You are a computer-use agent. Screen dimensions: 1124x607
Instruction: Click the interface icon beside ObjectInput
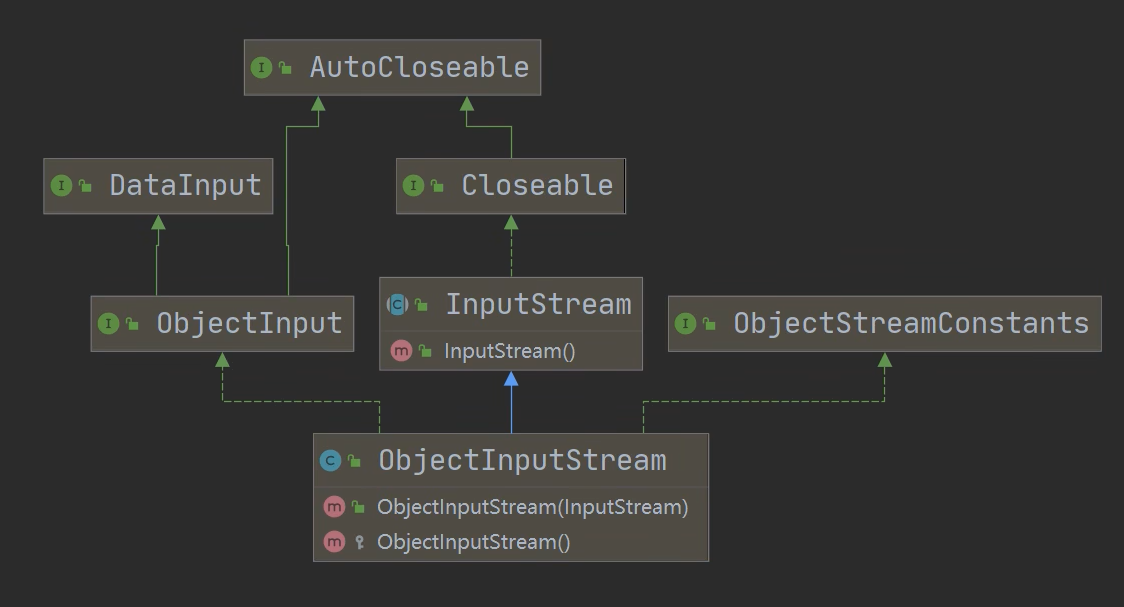point(108,324)
